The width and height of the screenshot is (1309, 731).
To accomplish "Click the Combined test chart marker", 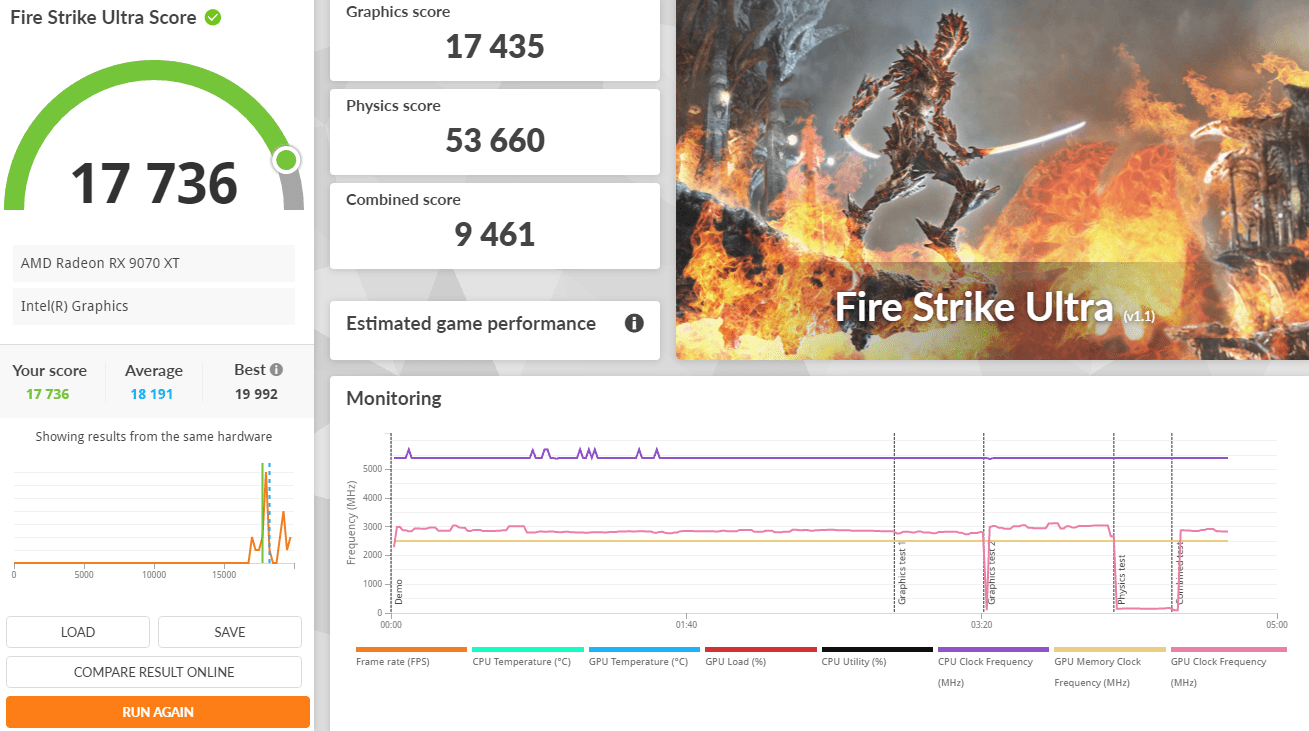I will click(x=1180, y=574).
